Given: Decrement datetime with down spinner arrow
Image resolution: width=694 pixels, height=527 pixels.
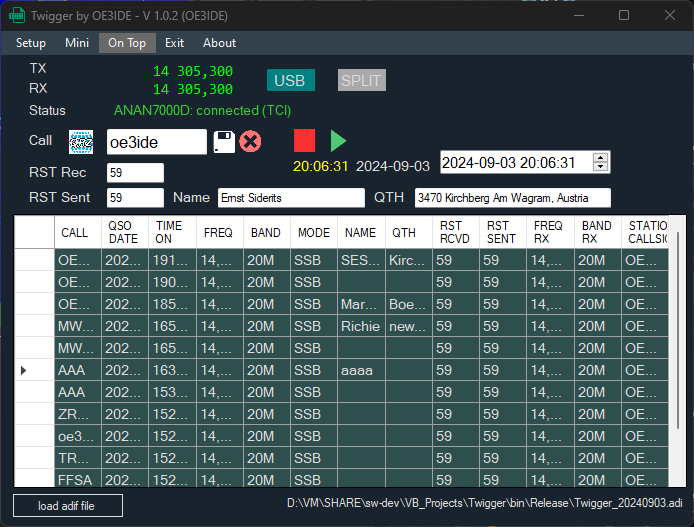Looking at the screenshot, I should [x=600, y=167].
